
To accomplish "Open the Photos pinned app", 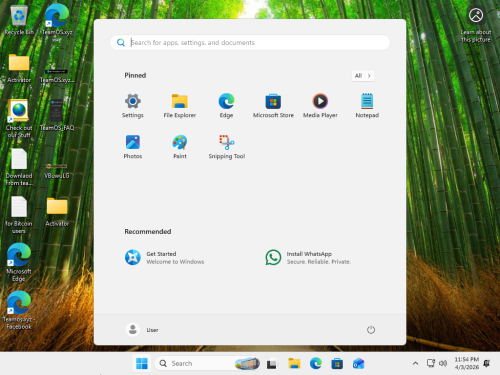I will pos(133,147).
